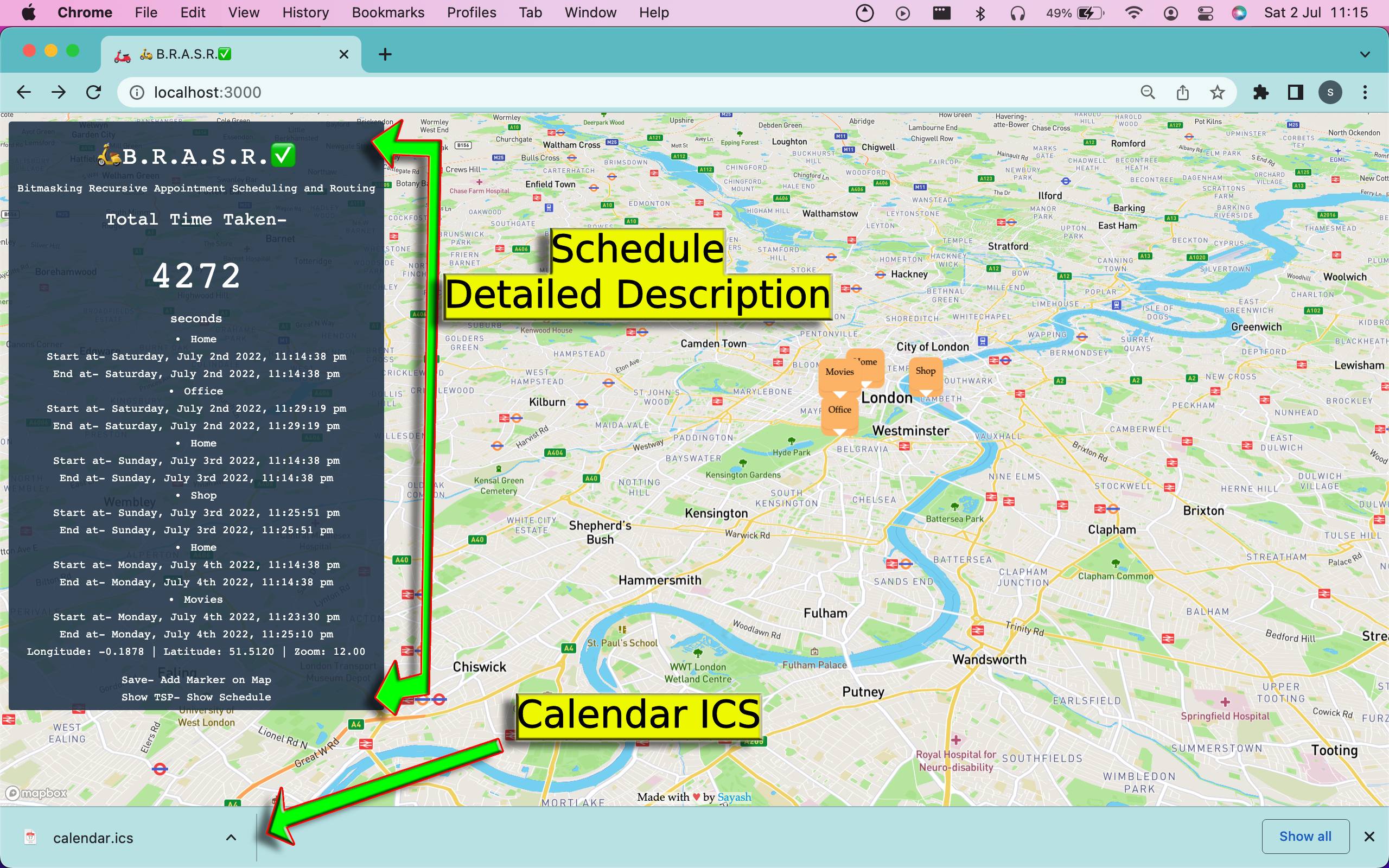Open the Sayash author link
The height and width of the screenshot is (868, 1389).
click(x=734, y=797)
